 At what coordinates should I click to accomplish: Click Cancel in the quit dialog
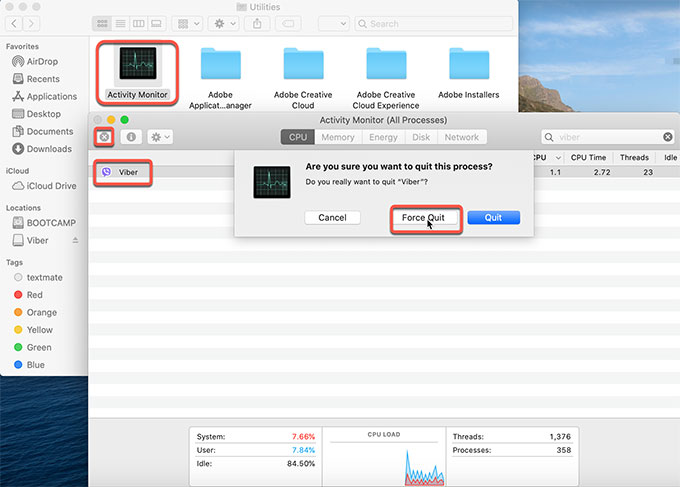click(x=332, y=218)
